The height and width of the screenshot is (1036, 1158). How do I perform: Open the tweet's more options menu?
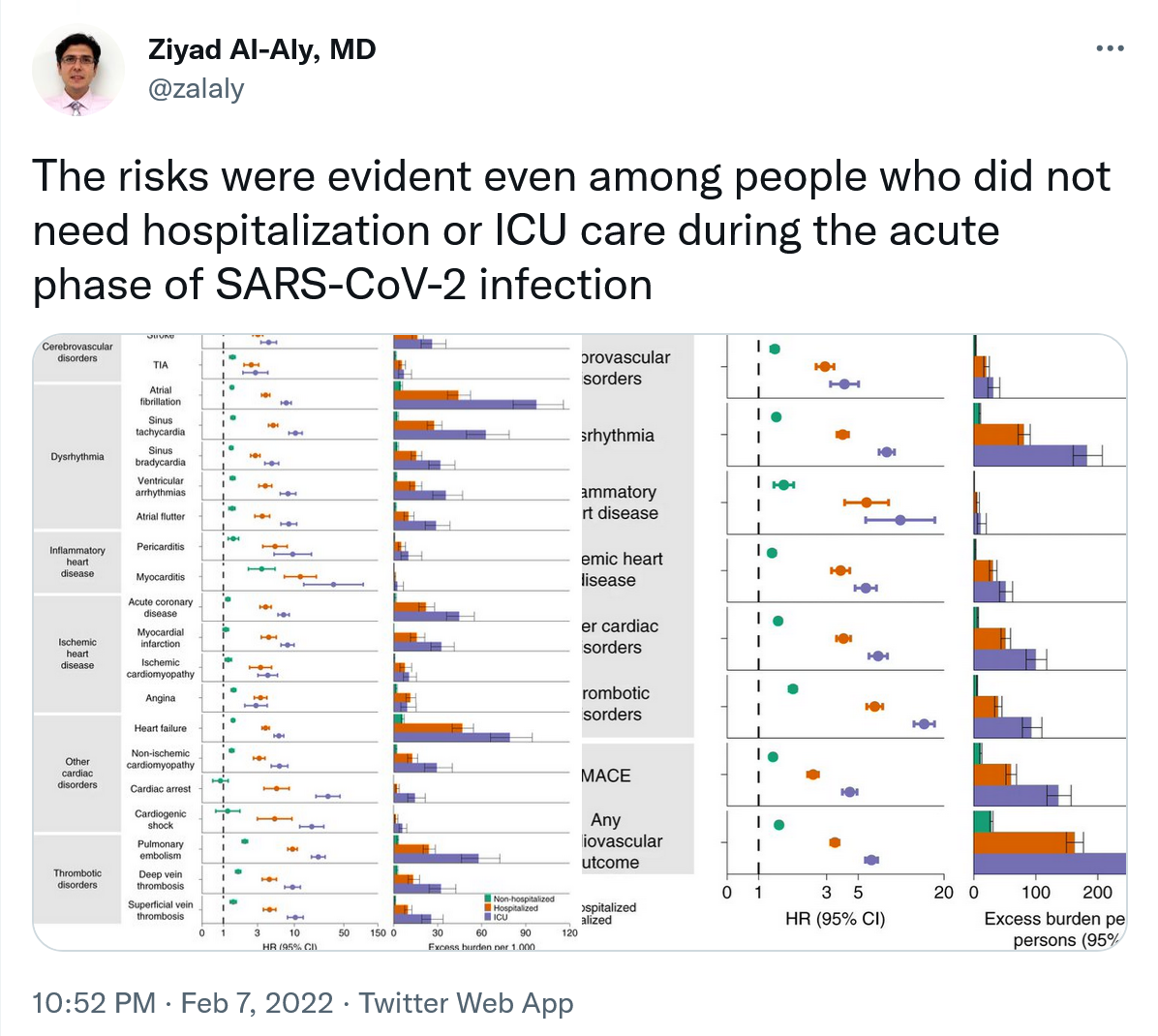[1110, 48]
